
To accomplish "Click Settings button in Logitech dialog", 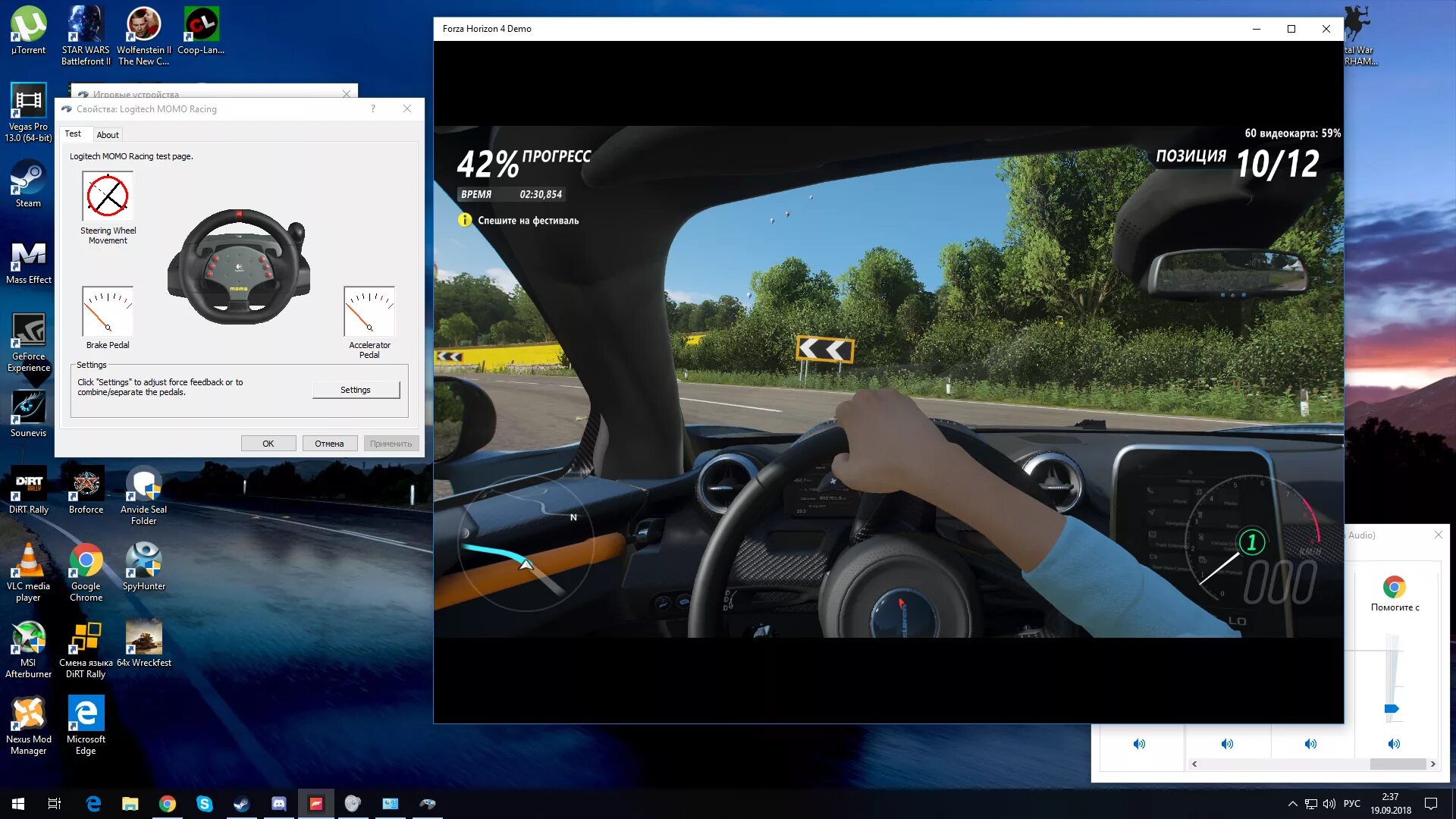I will coord(355,389).
